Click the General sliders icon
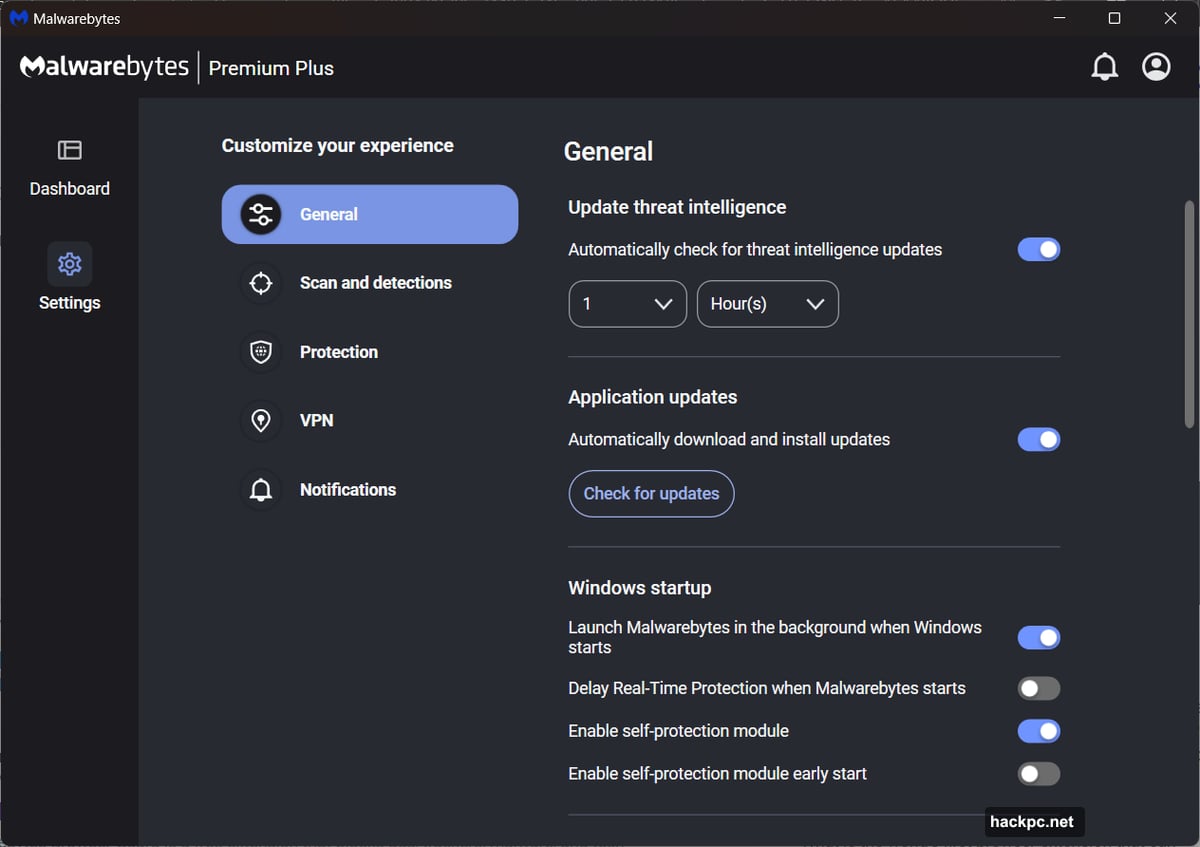 coord(260,214)
